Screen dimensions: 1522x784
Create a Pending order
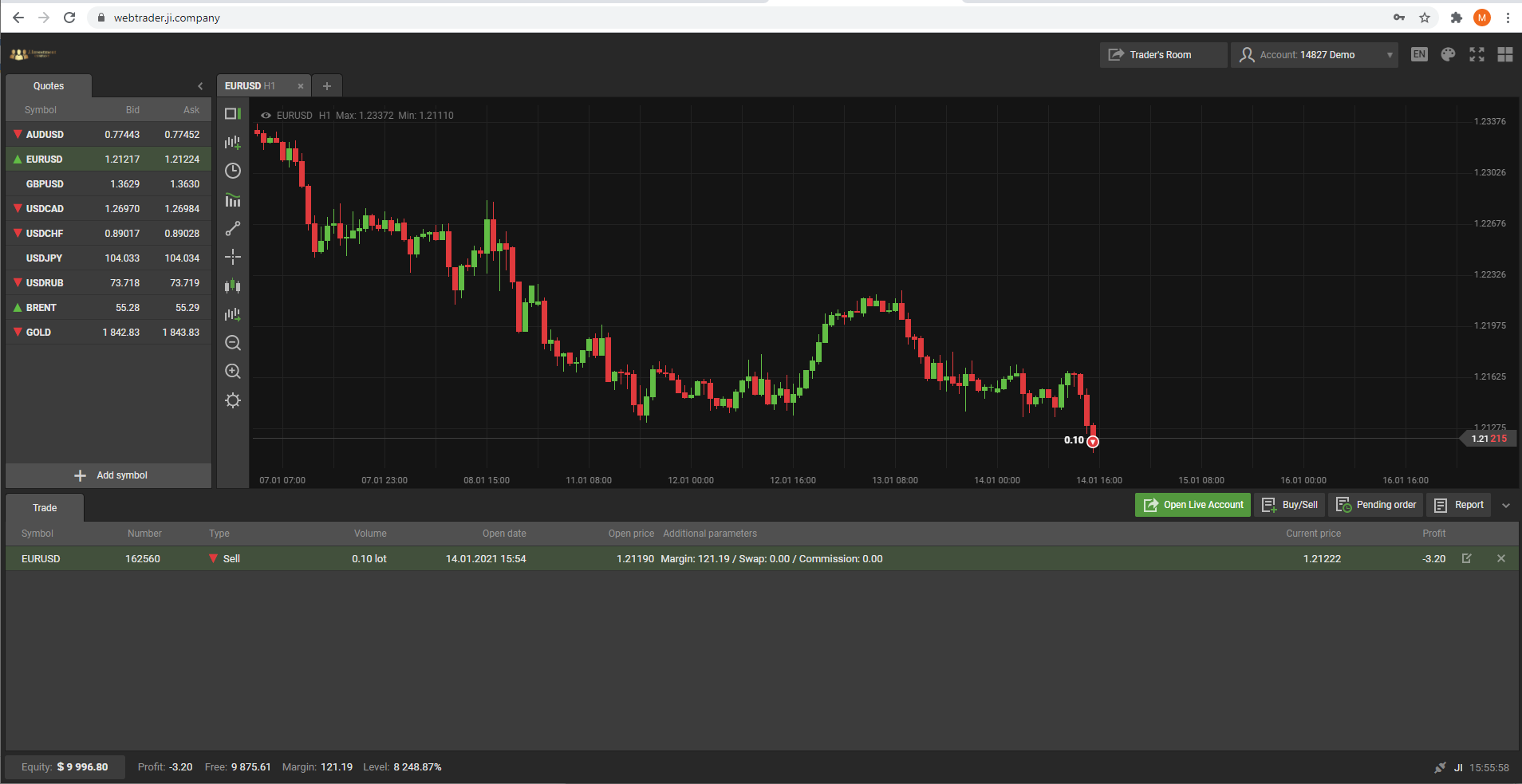pos(1375,505)
